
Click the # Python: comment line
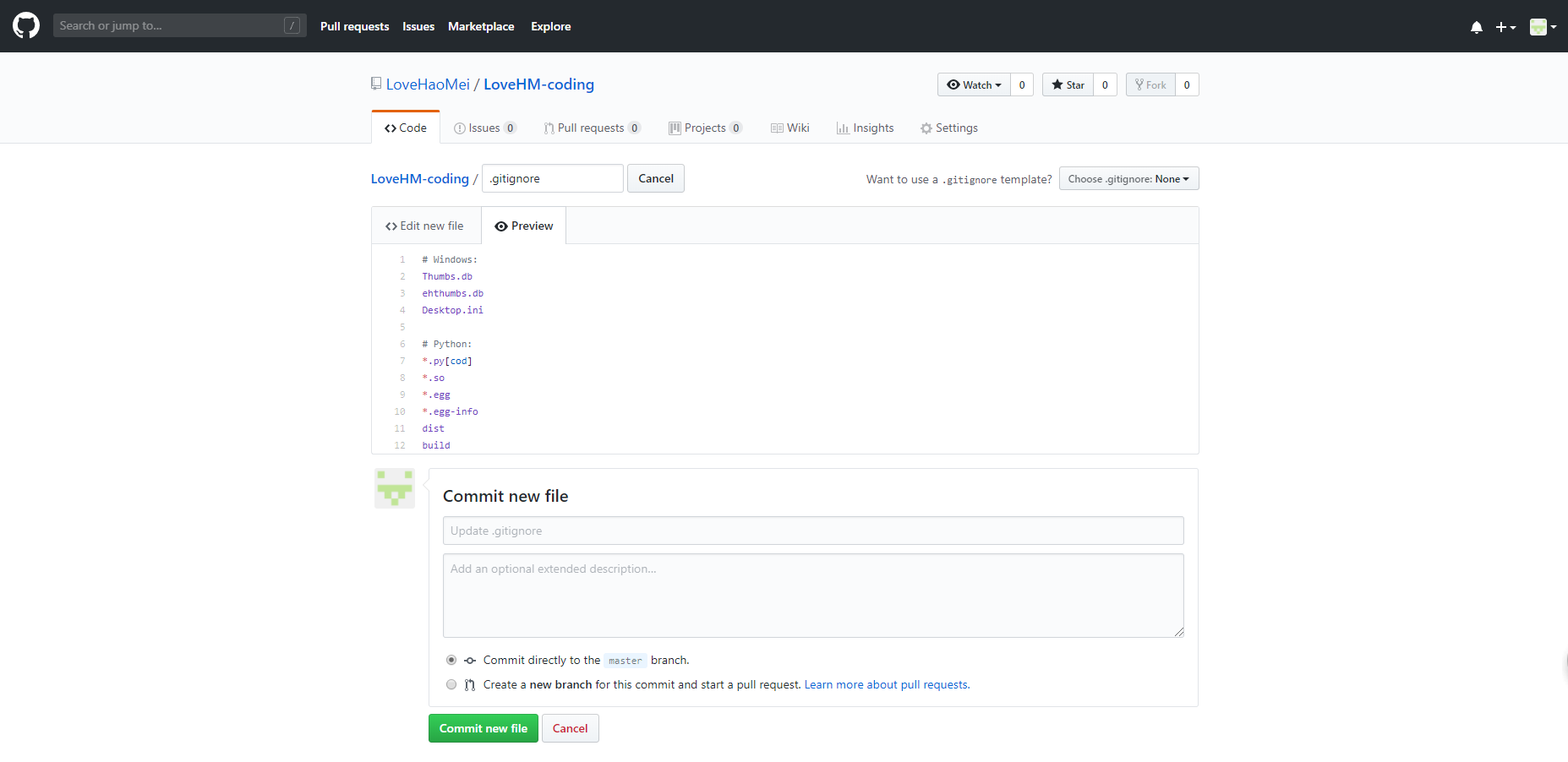point(447,344)
